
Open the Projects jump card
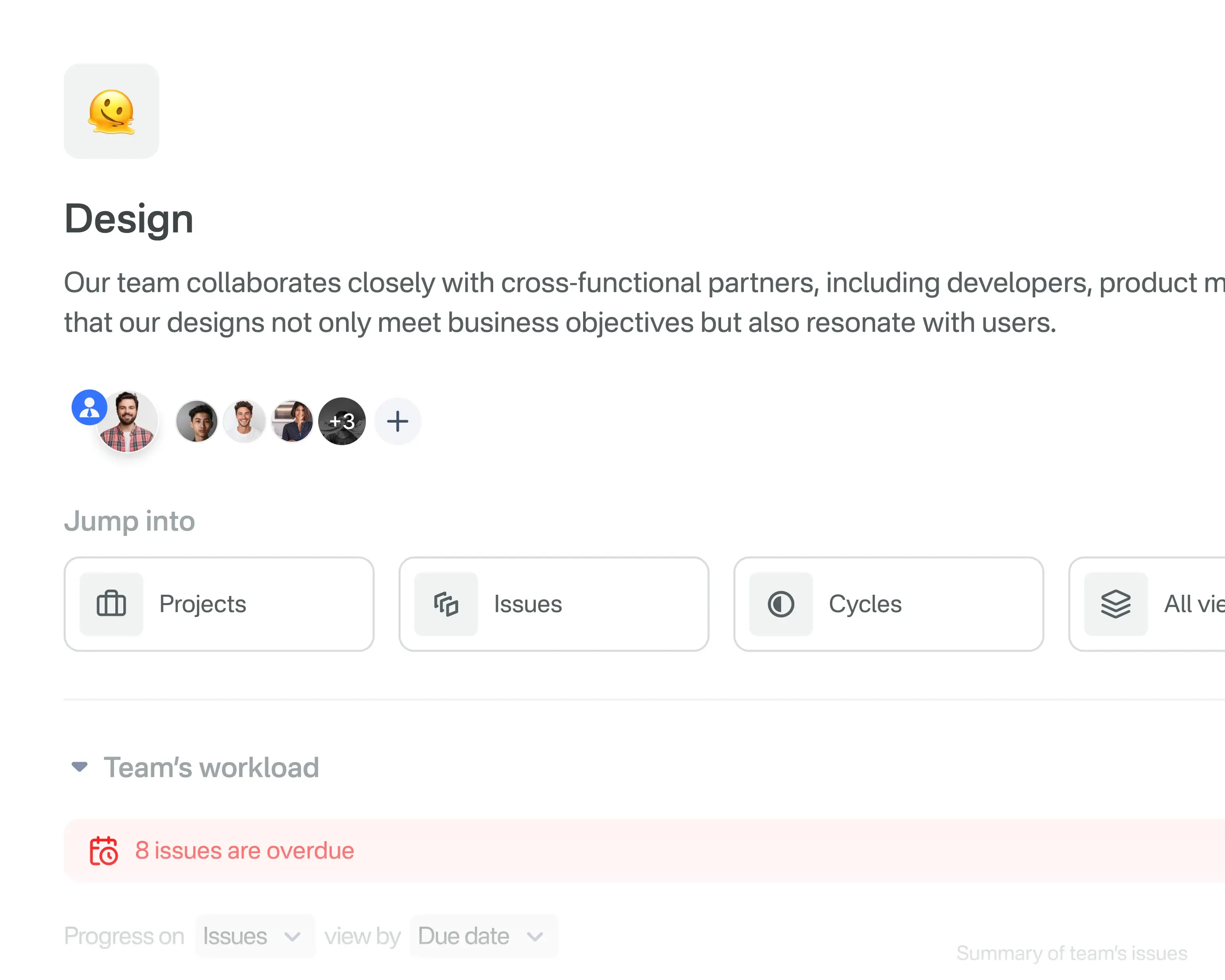click(x=219, y=604)
